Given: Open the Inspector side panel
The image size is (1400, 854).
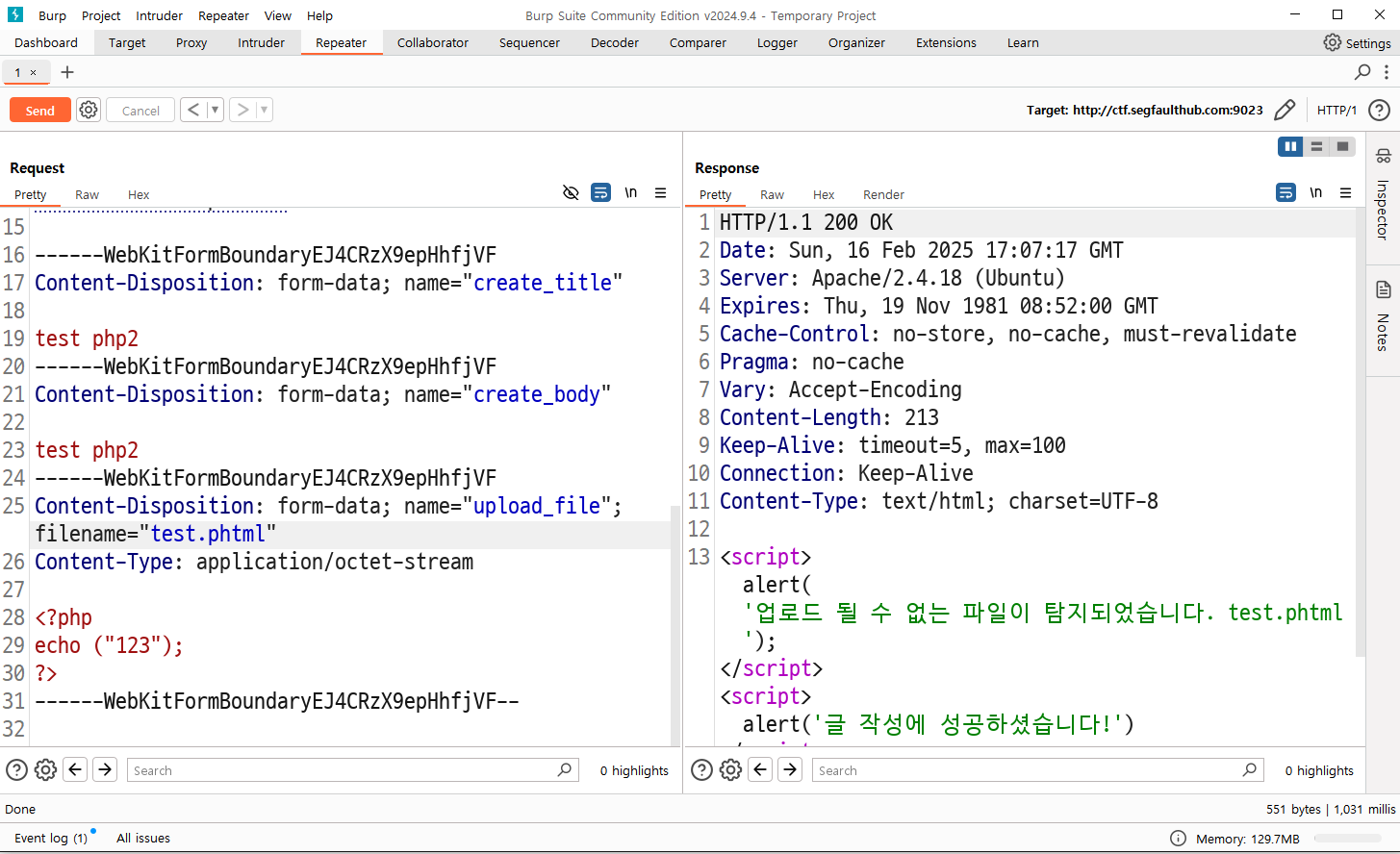Looking at the screenshot, I should [x=1383, y=195].
